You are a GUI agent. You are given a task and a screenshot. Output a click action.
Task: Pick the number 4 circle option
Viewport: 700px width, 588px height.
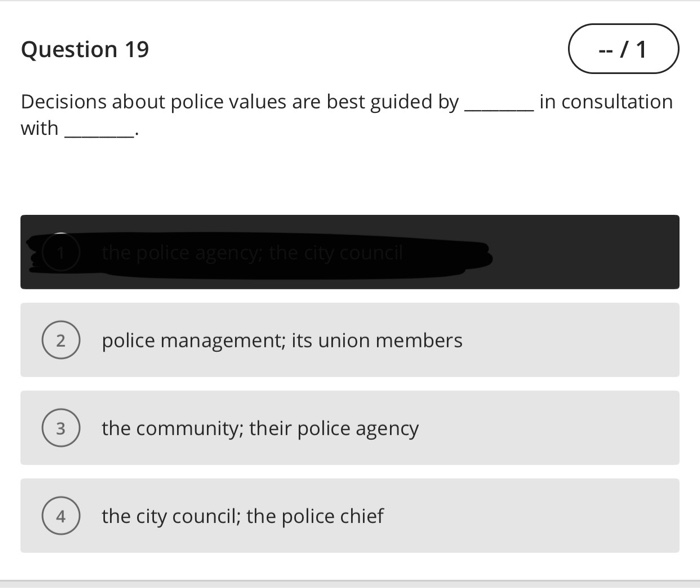tap(60, 517)
